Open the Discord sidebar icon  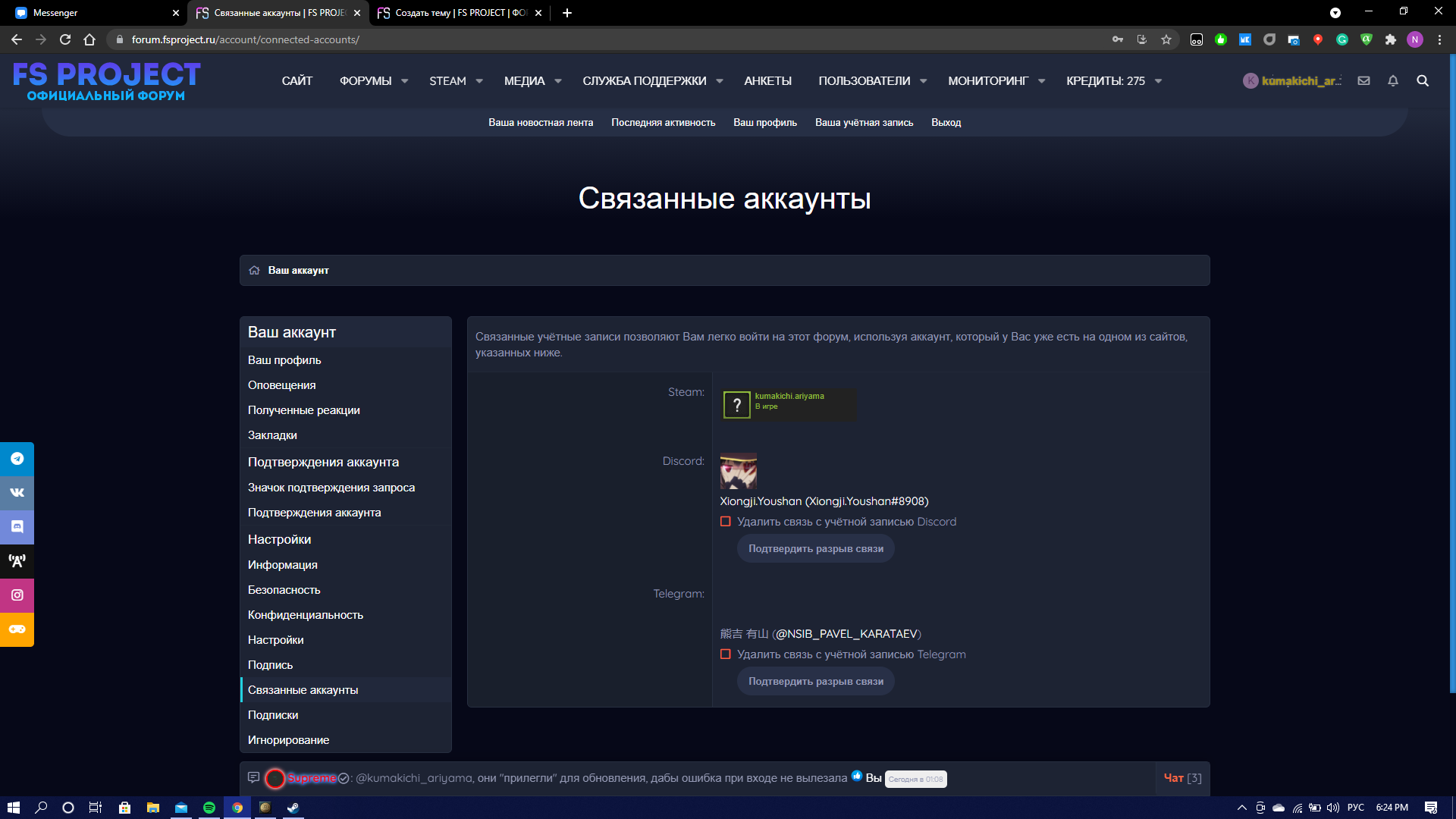point(17,527)
